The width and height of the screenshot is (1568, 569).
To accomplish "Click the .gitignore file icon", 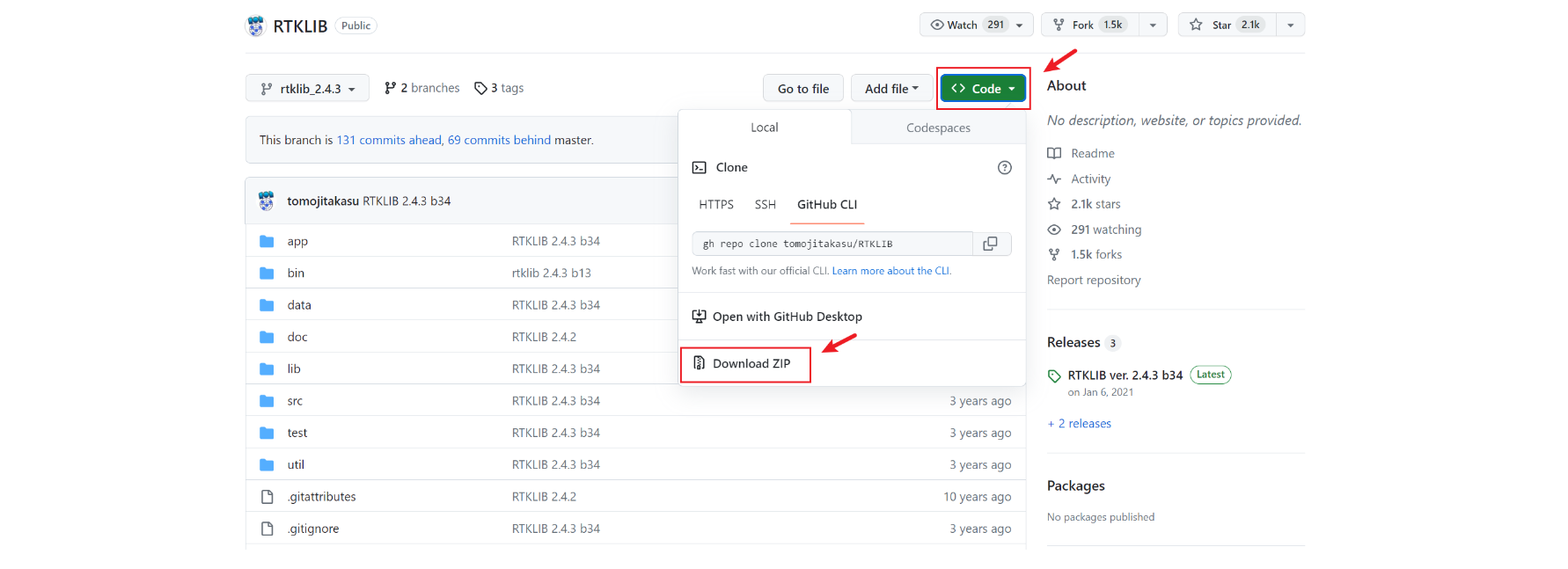I will point(267,529).
